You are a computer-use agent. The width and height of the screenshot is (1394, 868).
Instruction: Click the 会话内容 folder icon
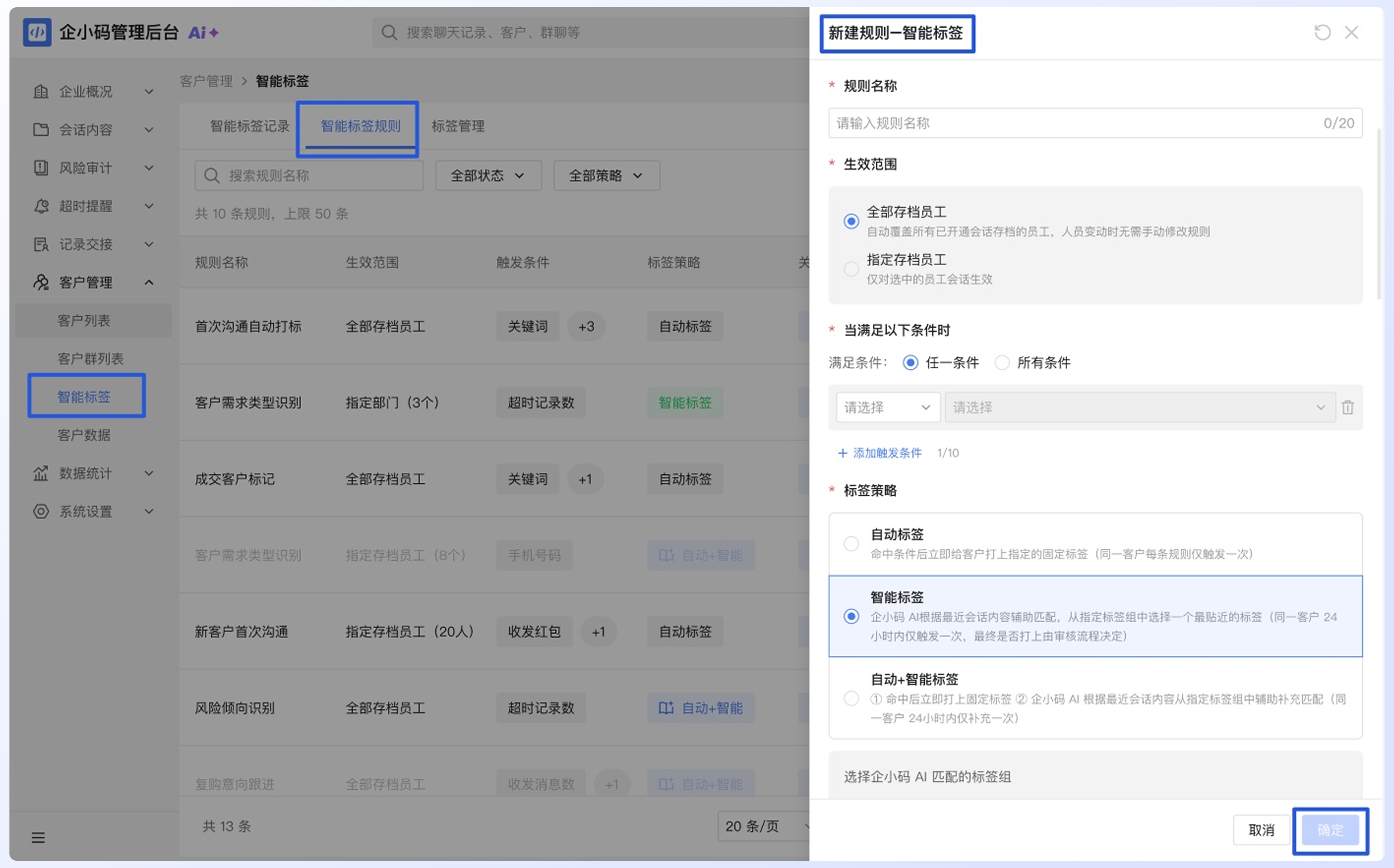41,130
